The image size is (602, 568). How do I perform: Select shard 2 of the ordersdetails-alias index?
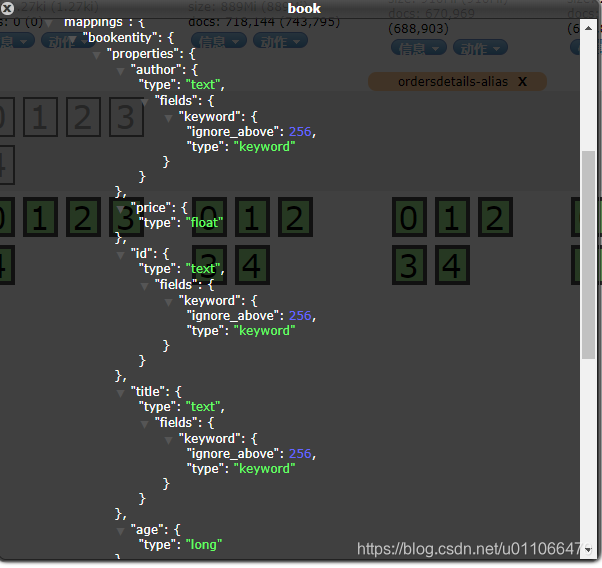pyautogui.click(x=495, y=217)
